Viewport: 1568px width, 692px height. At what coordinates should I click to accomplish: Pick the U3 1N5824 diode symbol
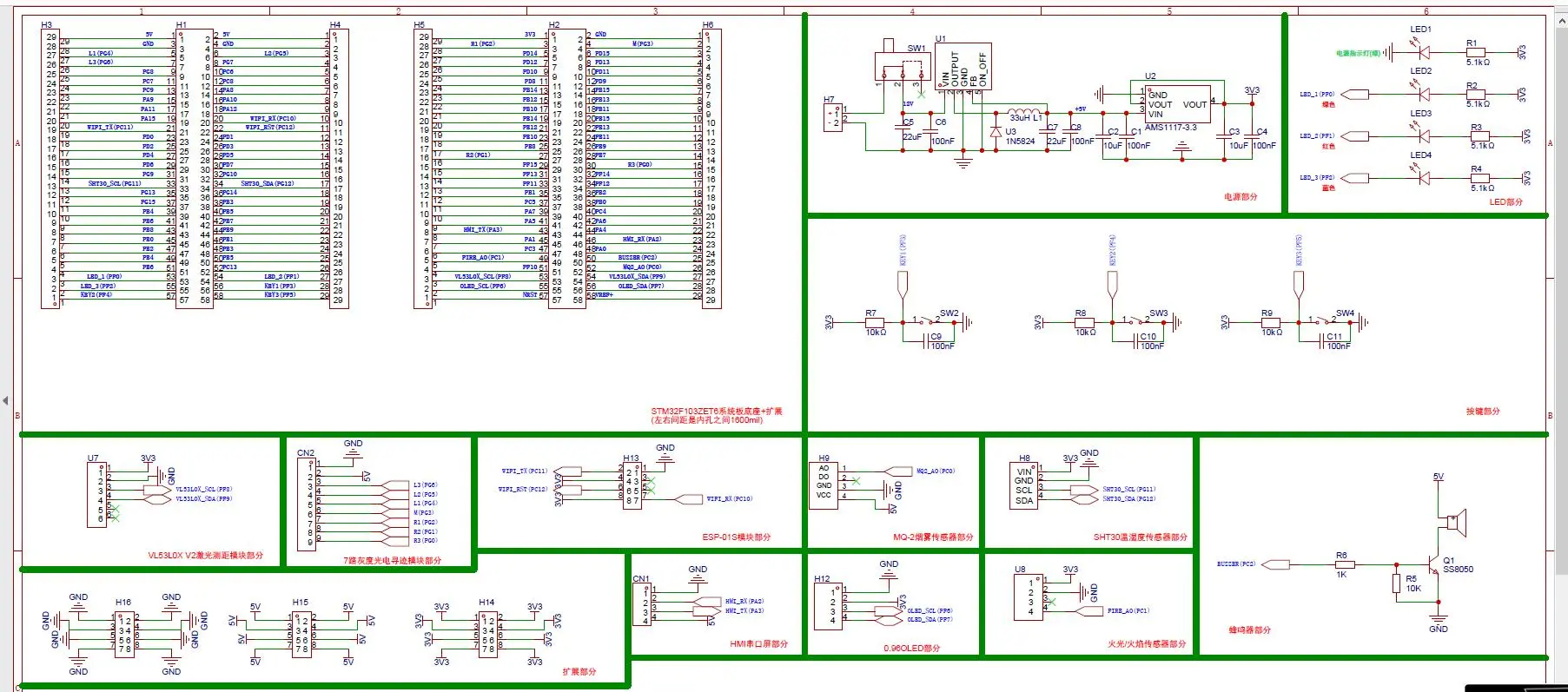996,133
